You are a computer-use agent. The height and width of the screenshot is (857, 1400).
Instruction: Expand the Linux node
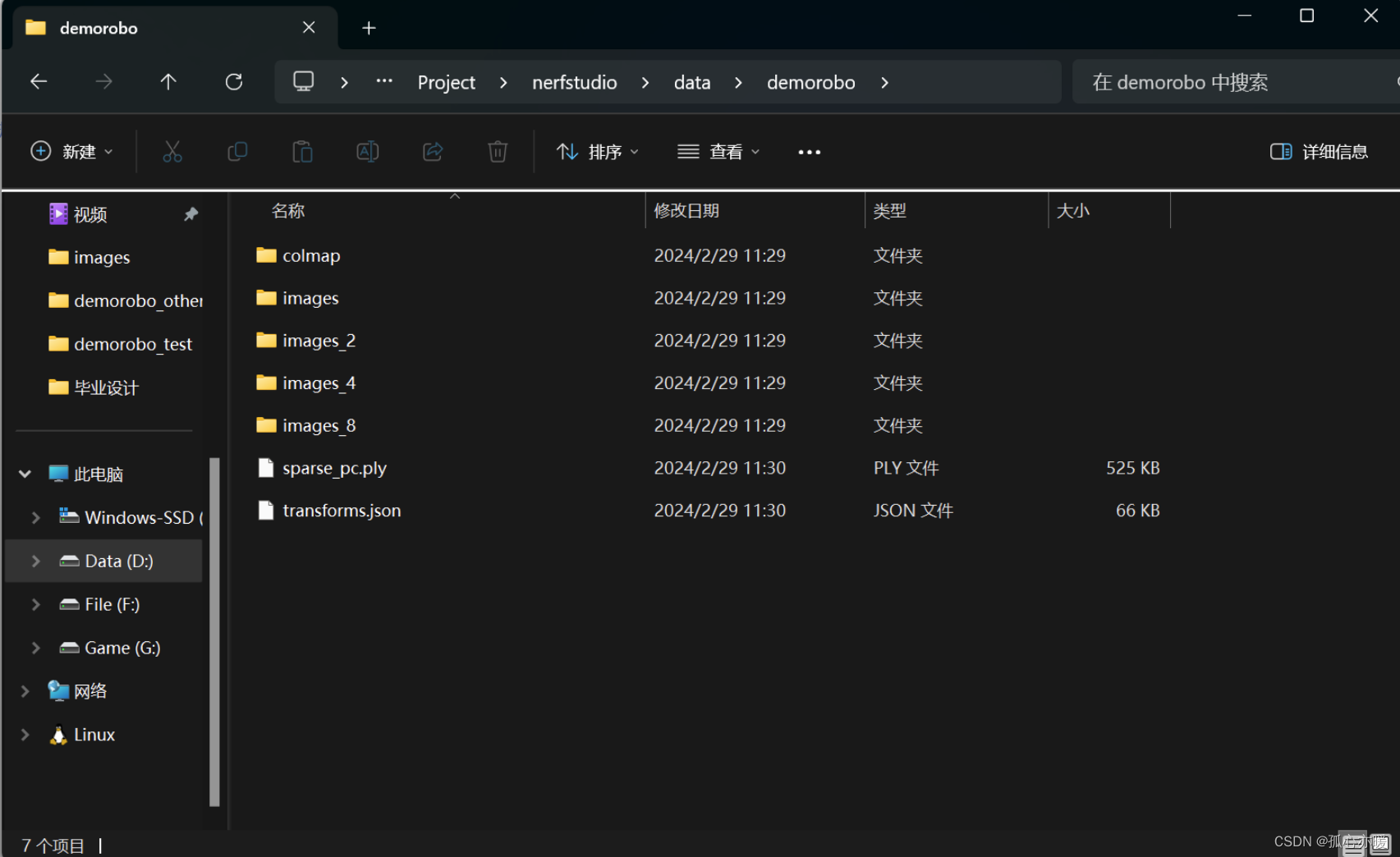25,735
